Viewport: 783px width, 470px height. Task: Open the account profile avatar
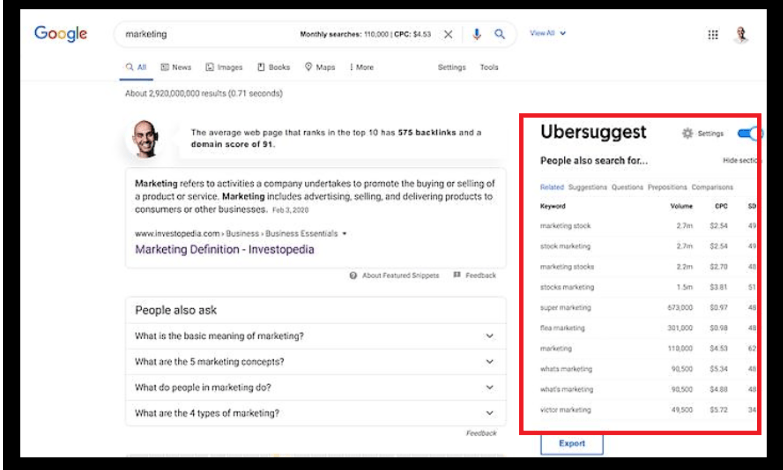[x=741, y=34]
